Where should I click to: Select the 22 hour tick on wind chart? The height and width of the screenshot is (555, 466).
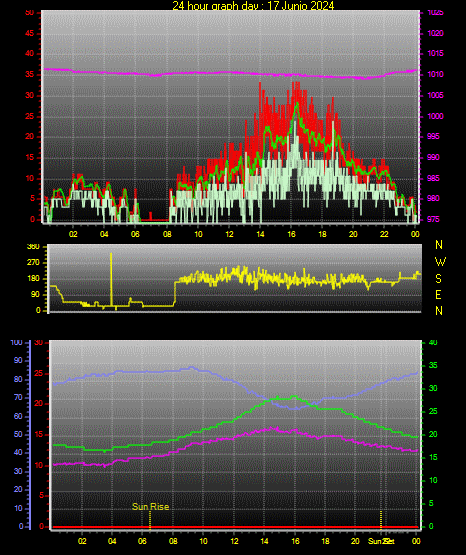coord(384,234)
